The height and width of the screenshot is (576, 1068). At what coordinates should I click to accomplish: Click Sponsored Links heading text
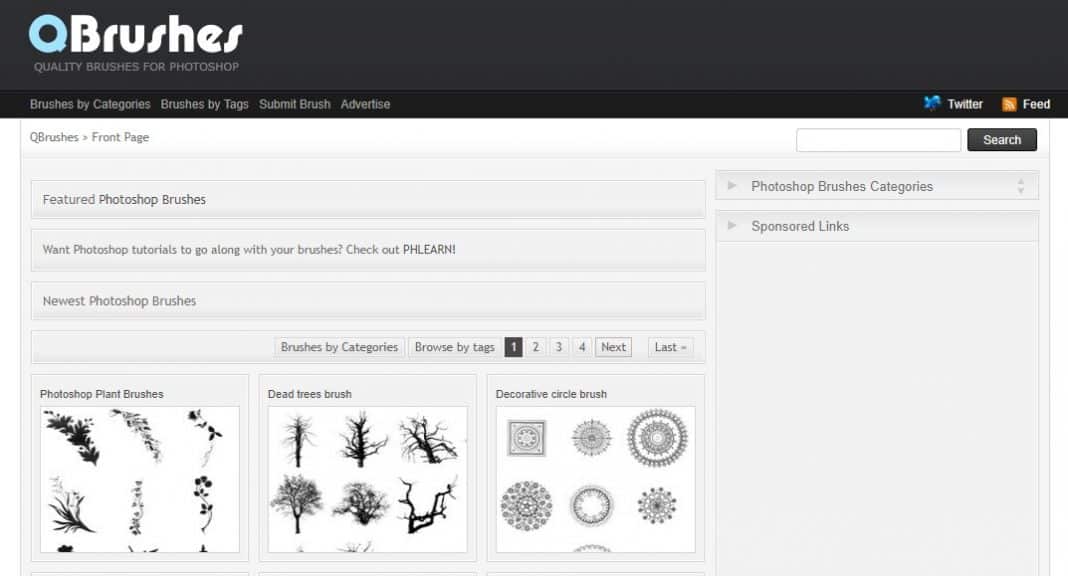pos(800,226)
